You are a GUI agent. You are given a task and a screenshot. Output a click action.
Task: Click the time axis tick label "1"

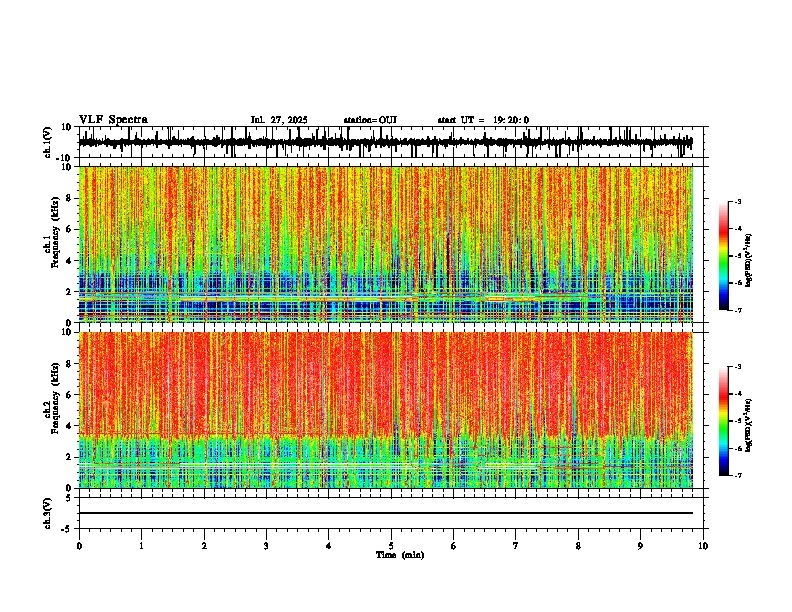click(x=141, y=546)
